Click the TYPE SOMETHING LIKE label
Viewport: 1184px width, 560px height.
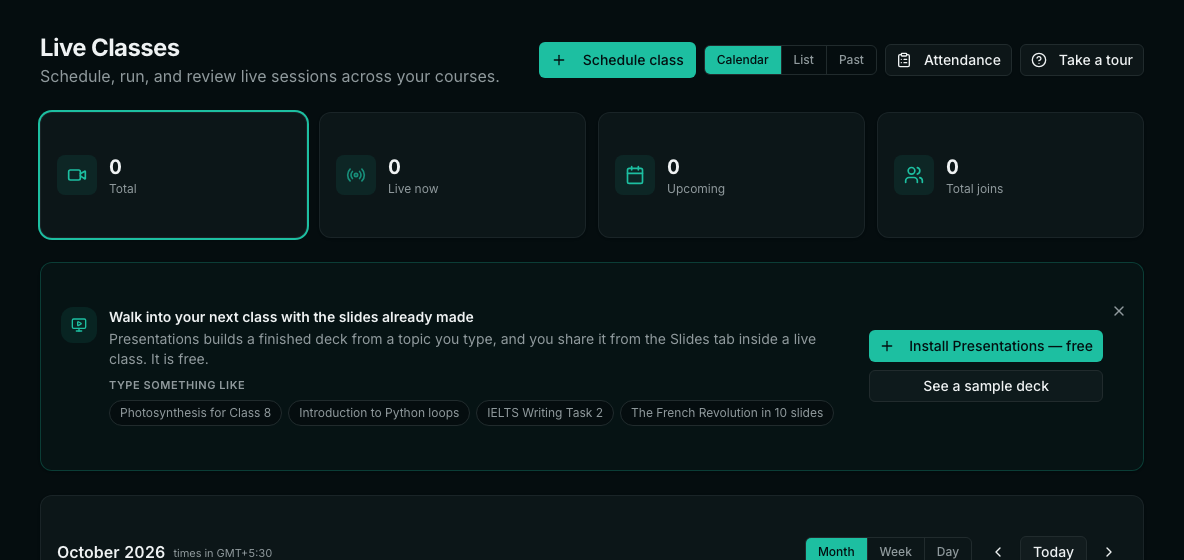pos(177,385)
